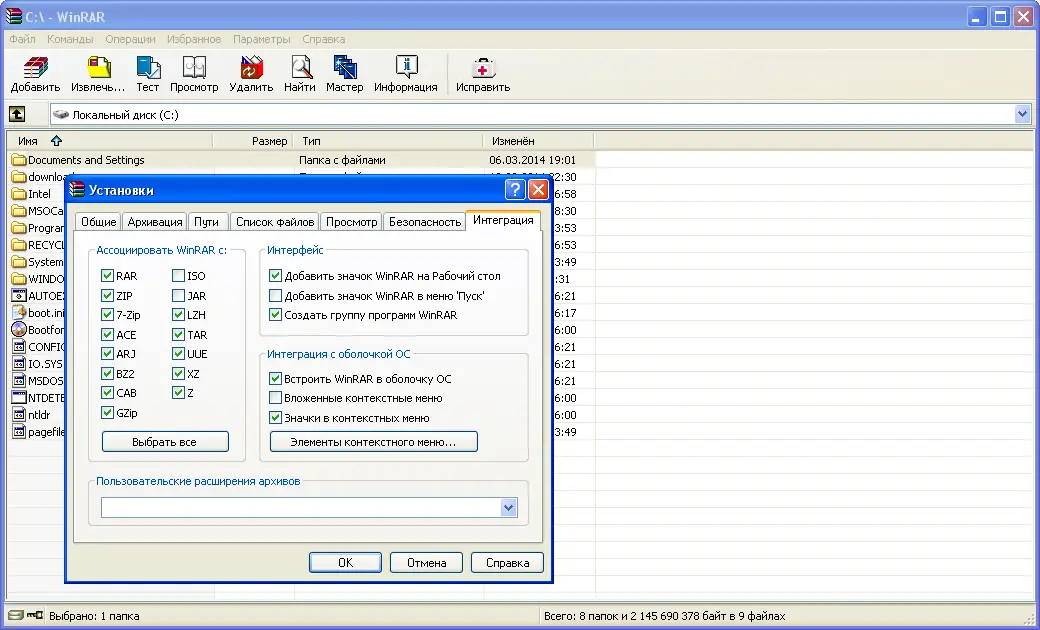Click the Интеграция tab
This screenshot has height=630, width=1040.
click(503, 220)
